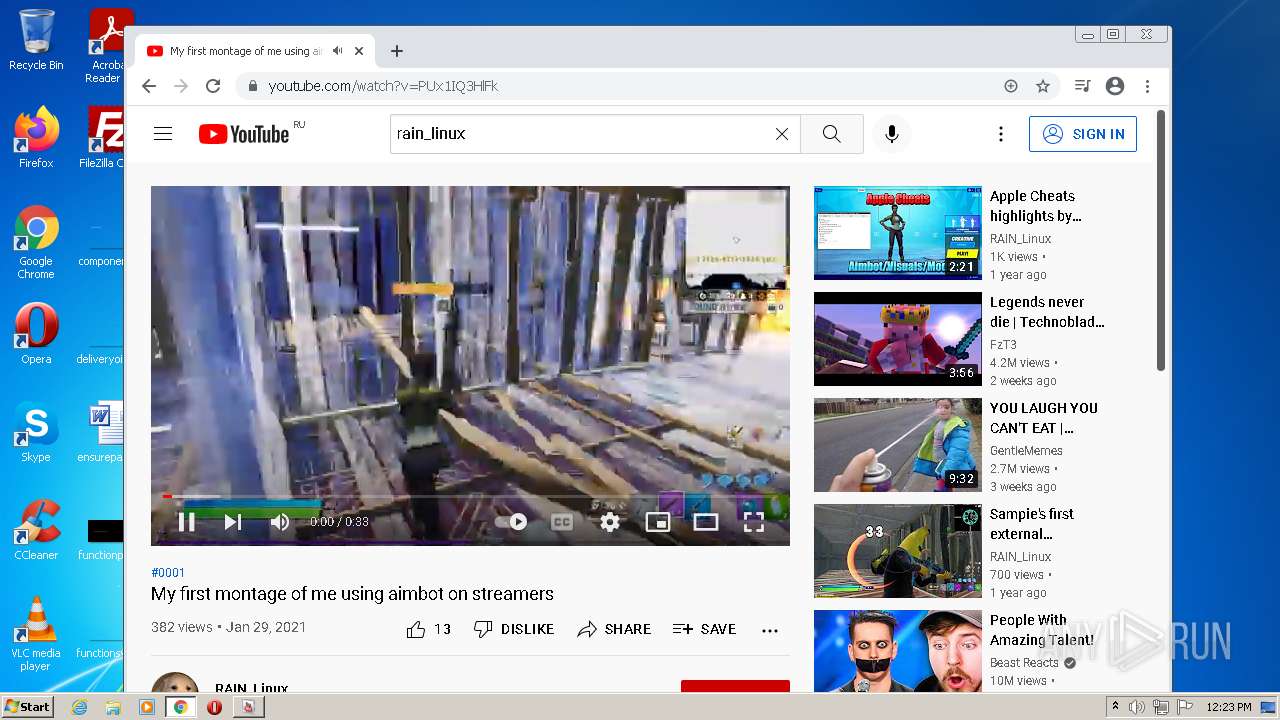Image resolution: width=1280 pixels, height=720 pixels.
Task: Open the Chrome profile icon
Action: pyautogui.click(x=1115, y=86)
